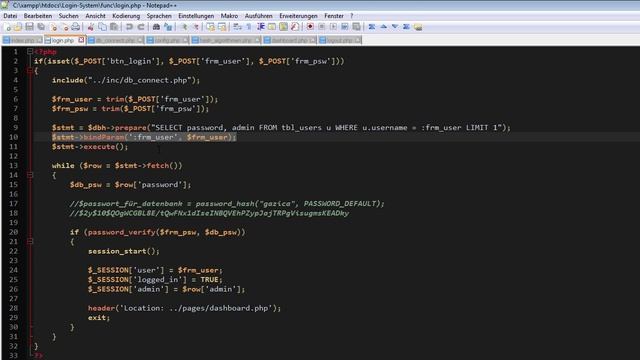Click the commented password_hash line

[x=227, y=203]
